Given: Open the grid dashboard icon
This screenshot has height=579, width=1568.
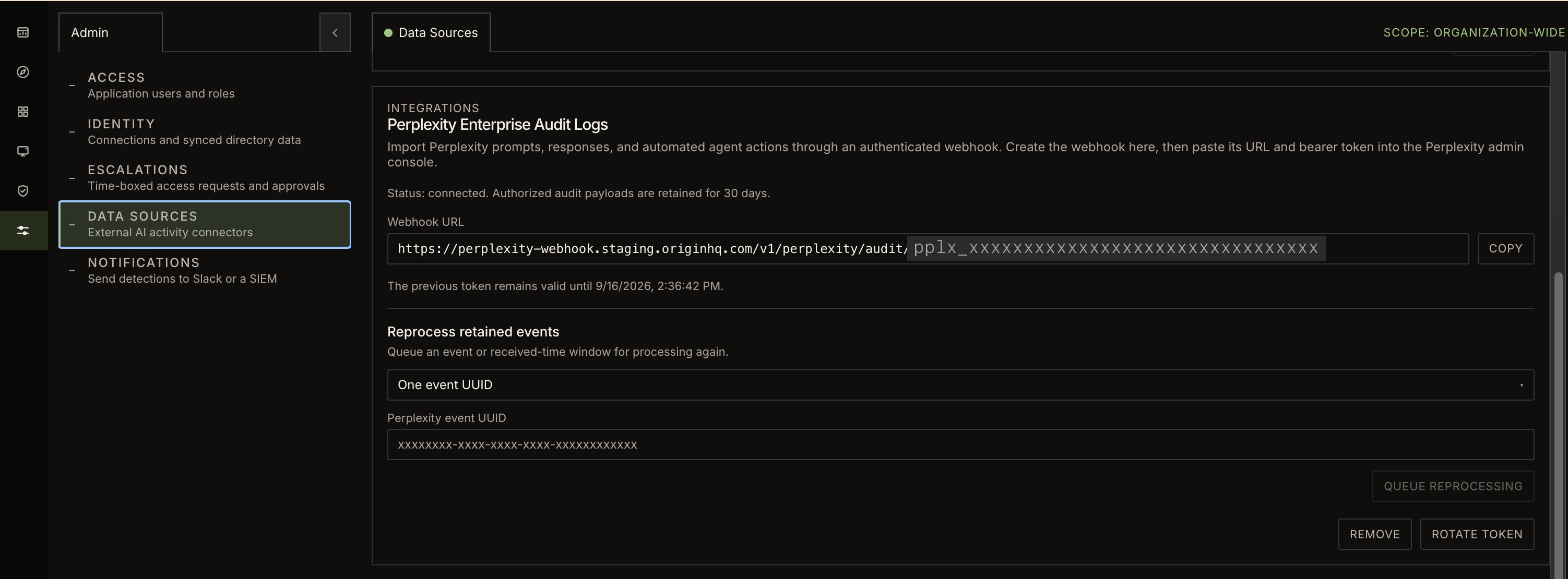Looking at the screenshot, I should [x=23, y=111].
